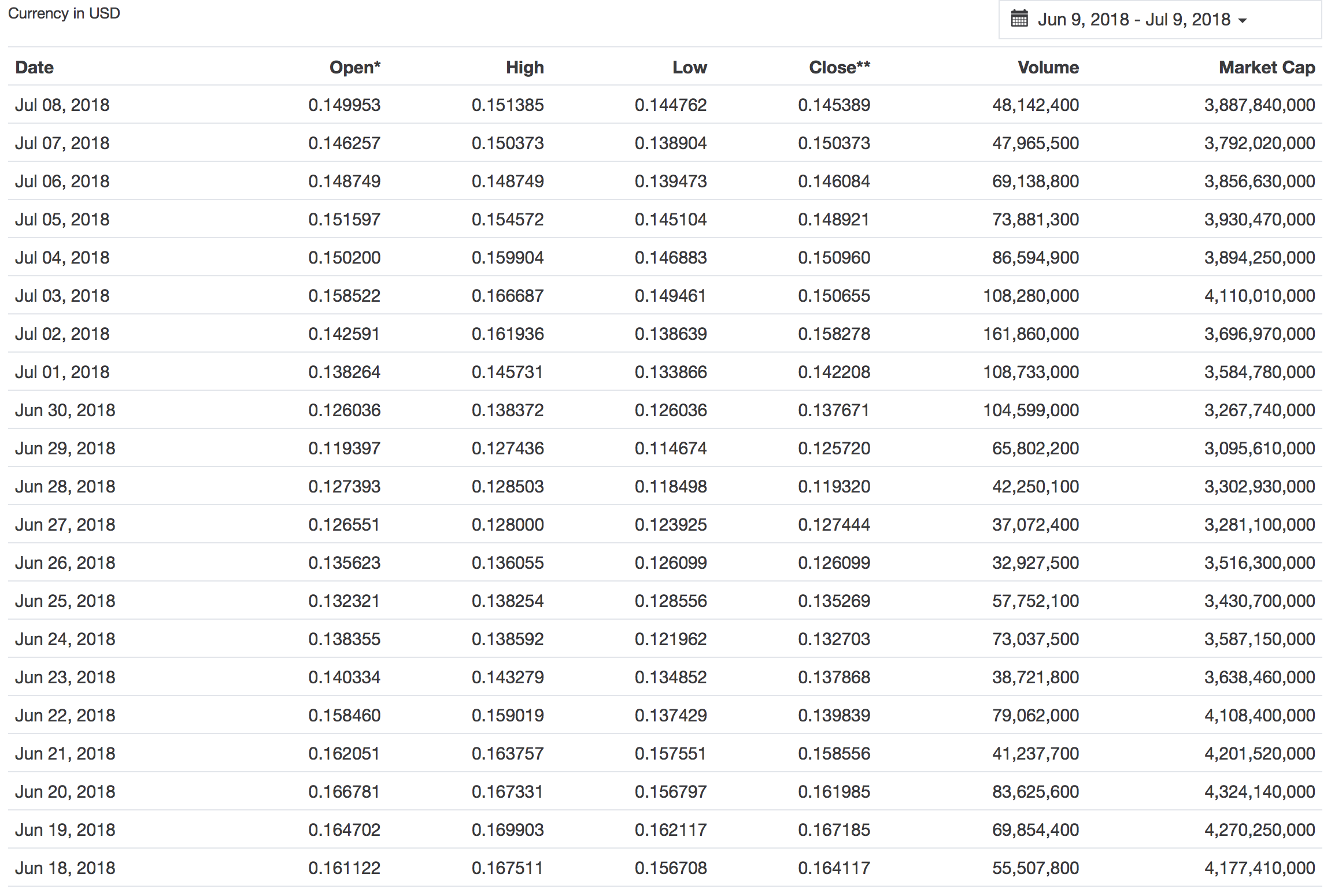
Task: Select the Jul 08, 2018 row
Action: [665, 105]
